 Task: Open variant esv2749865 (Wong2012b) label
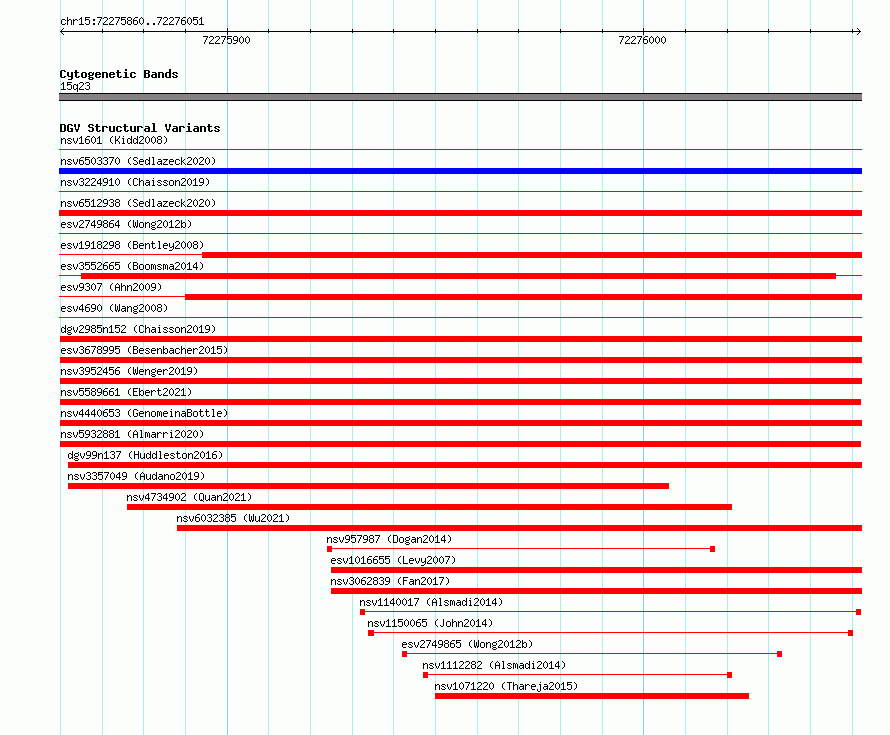point(467,644)
